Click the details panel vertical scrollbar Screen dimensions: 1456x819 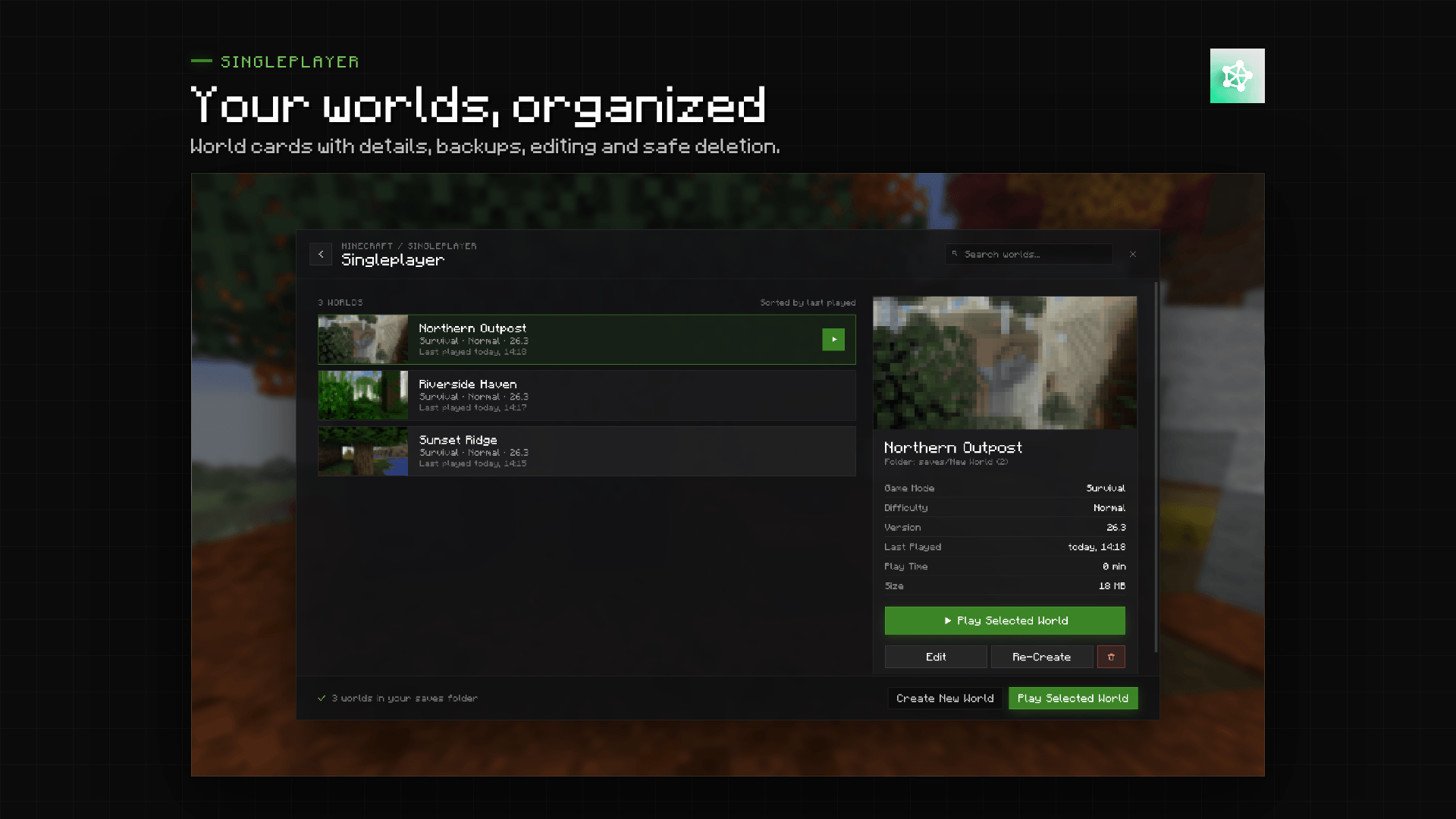pos(1156,466)
